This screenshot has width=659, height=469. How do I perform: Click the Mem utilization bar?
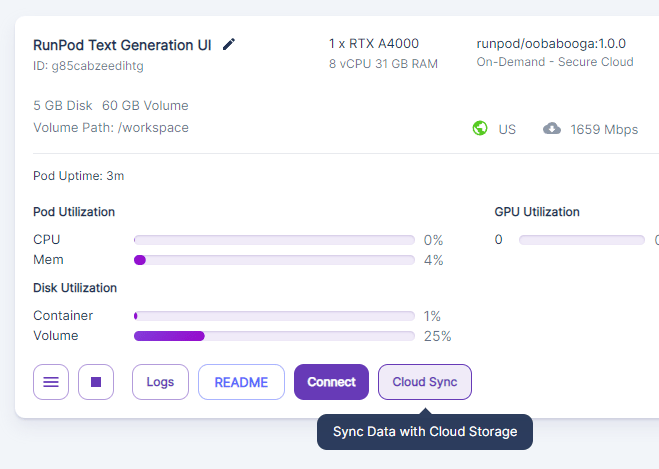click(x=274, y=260)
